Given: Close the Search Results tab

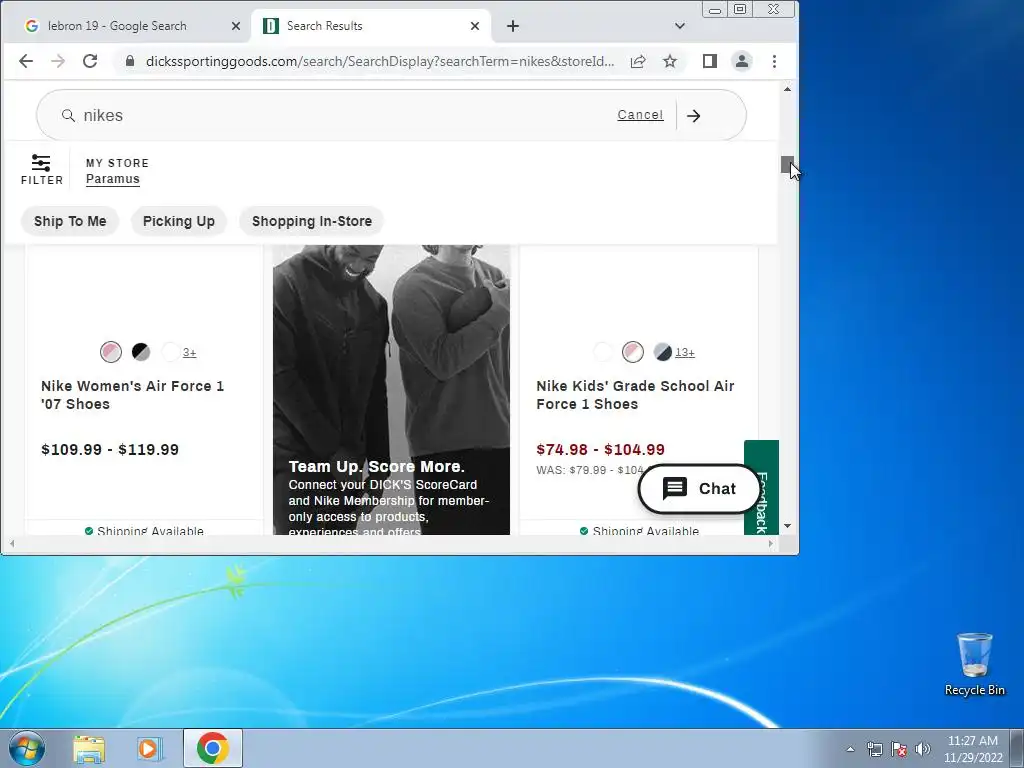Looking at the screenshot, I should [475, 26].
